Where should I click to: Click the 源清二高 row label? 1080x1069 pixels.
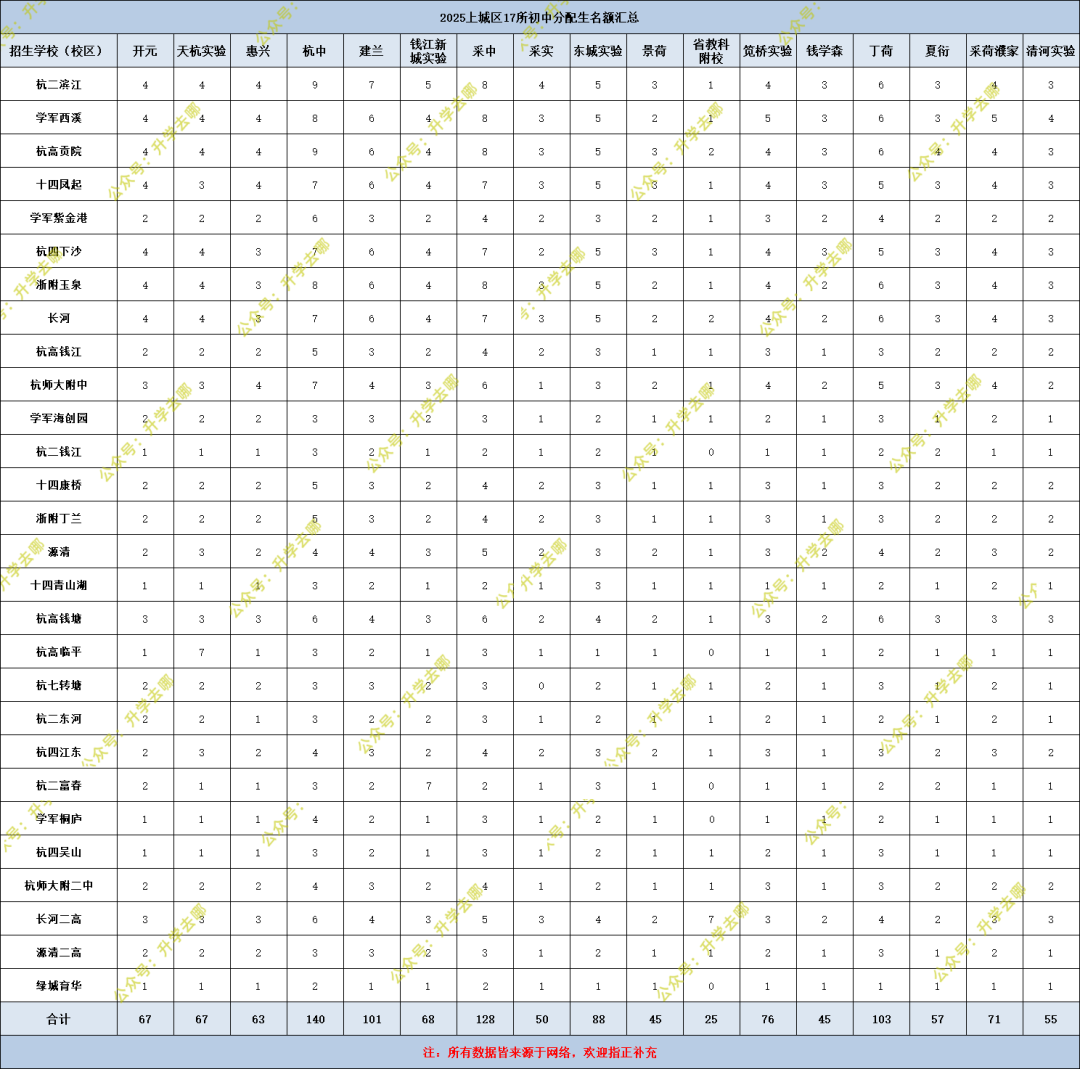pos(59,953)
